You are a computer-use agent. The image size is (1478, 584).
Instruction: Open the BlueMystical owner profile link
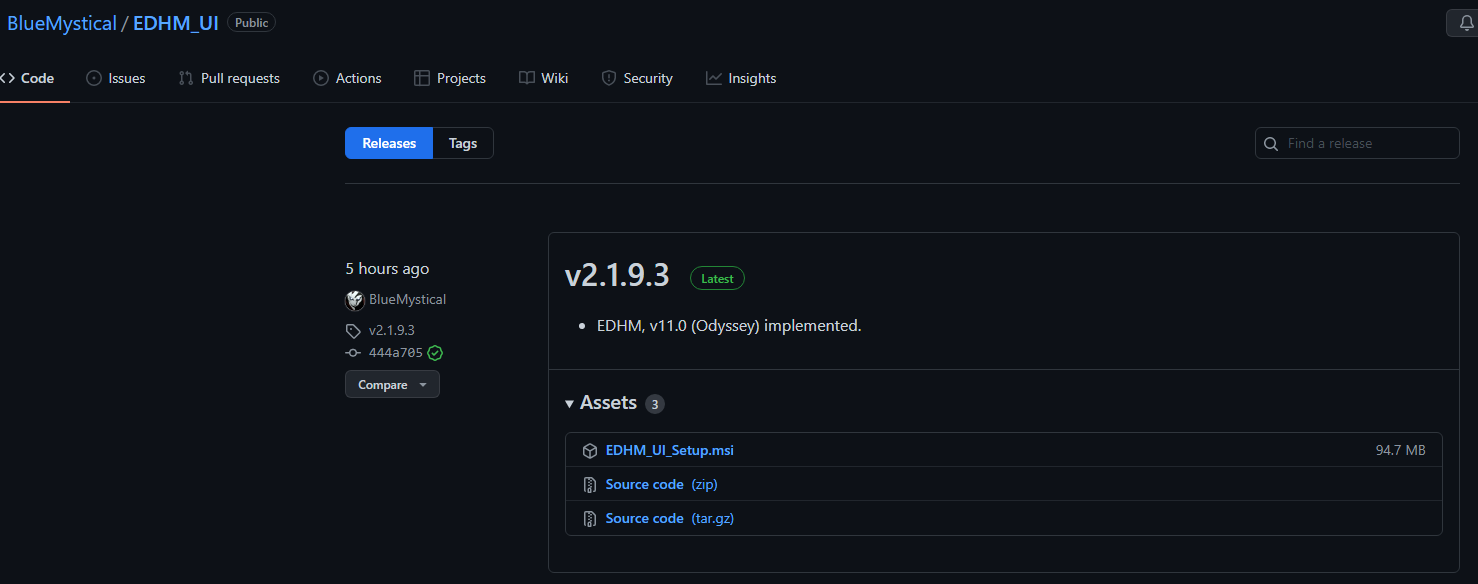61,23
